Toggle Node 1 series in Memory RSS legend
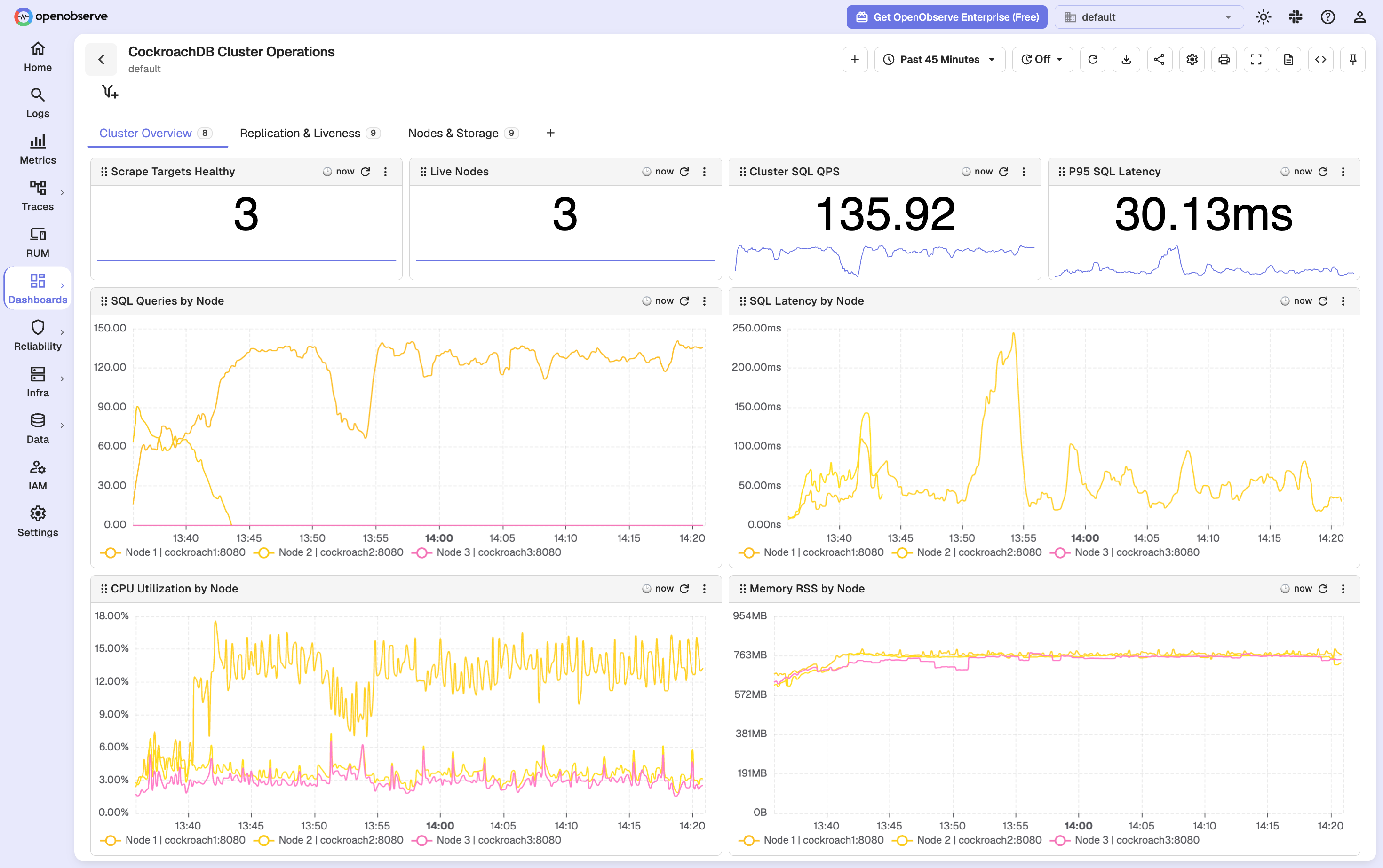This screenshot has width=1383, height=868. pos(811,840)
